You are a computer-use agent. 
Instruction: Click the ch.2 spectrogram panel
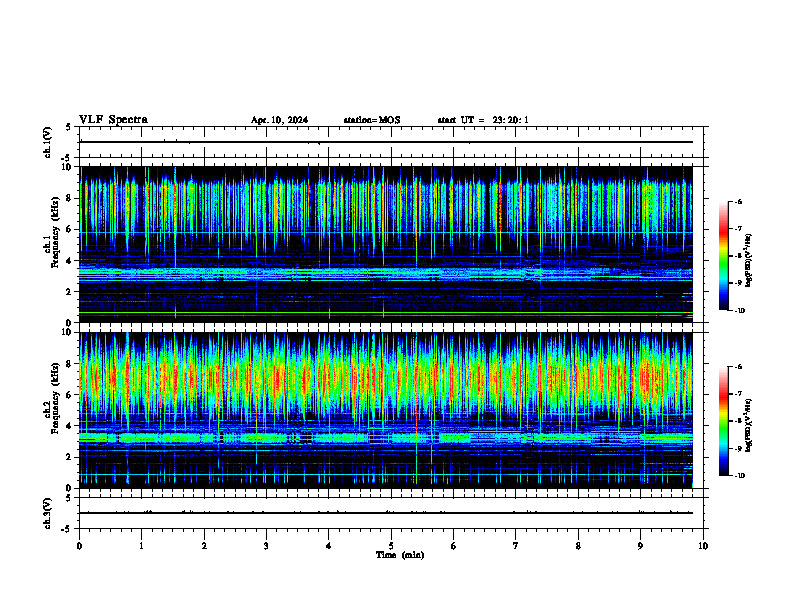tap(386, 410)
